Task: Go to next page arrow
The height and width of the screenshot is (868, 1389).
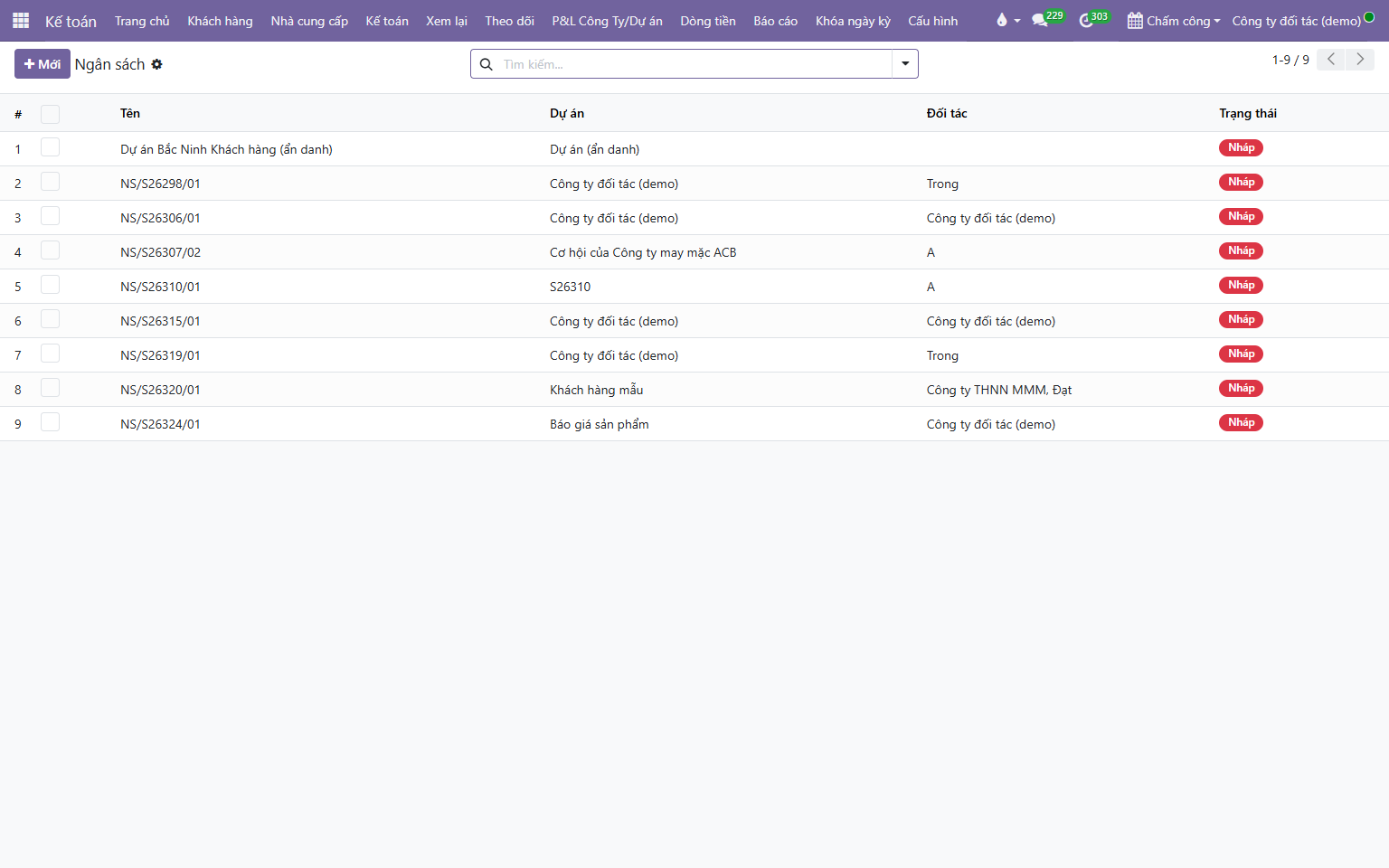Action: point(1360,60)
